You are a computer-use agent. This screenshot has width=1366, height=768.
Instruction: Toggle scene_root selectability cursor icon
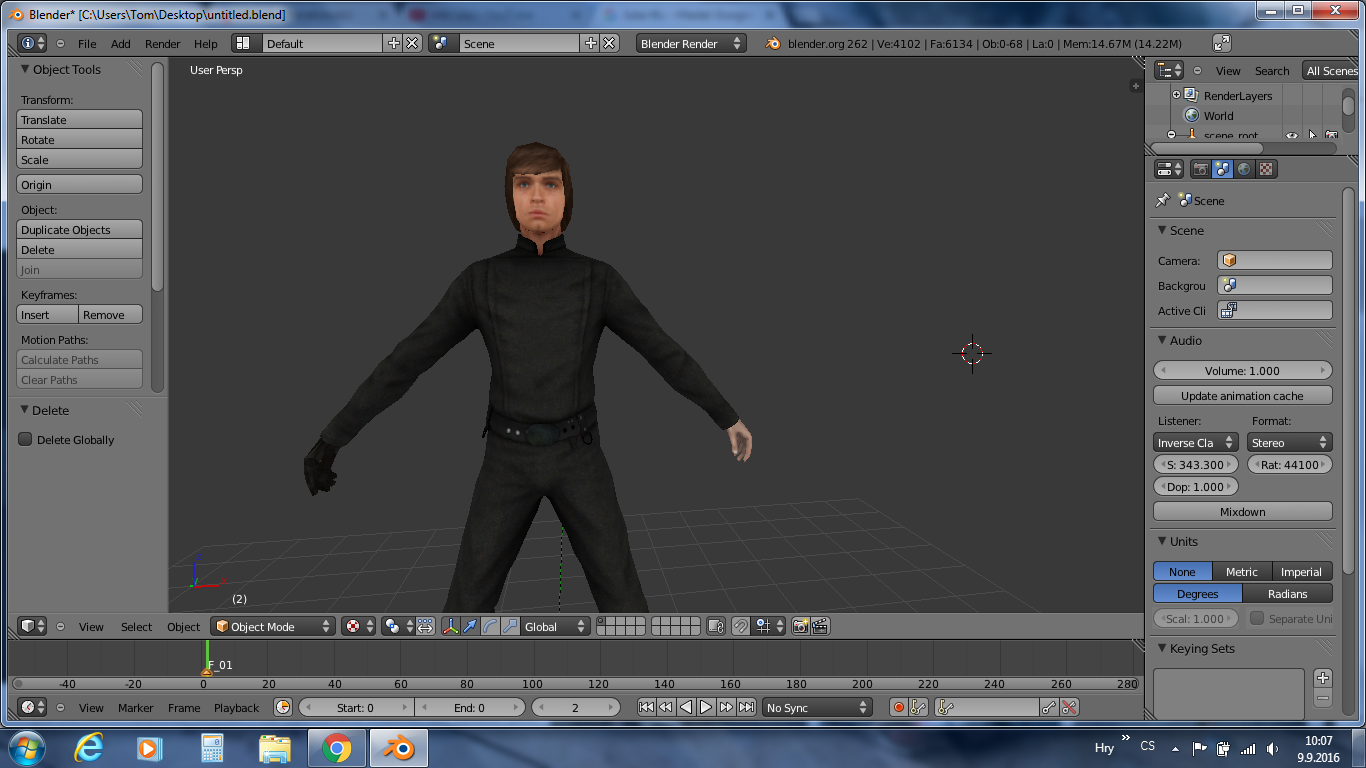1312,136
